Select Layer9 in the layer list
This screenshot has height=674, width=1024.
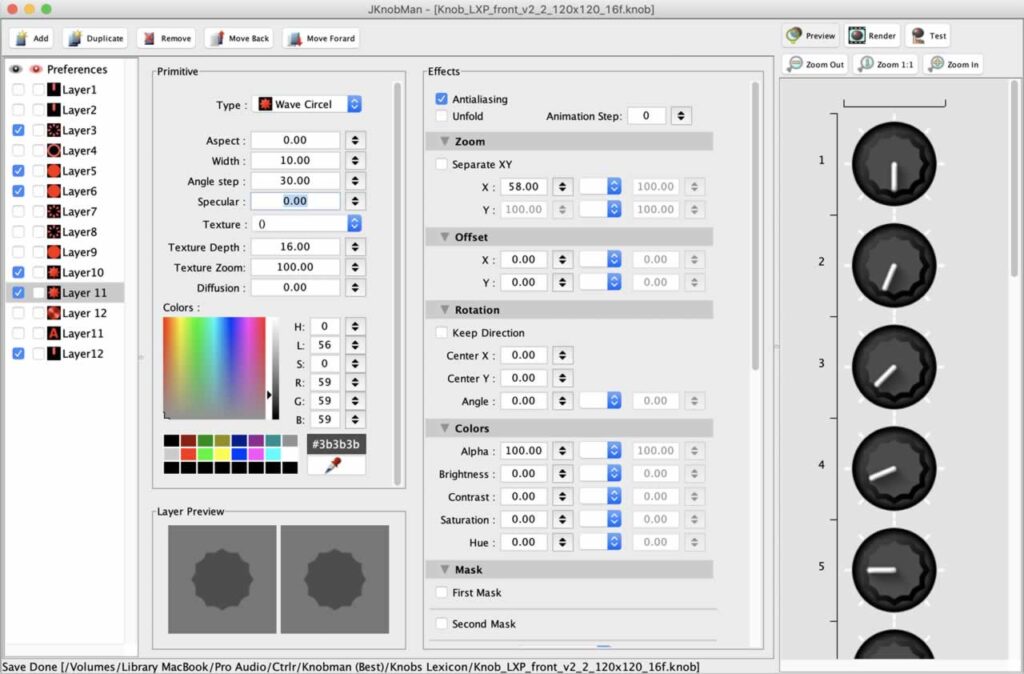tap(79, 252)
